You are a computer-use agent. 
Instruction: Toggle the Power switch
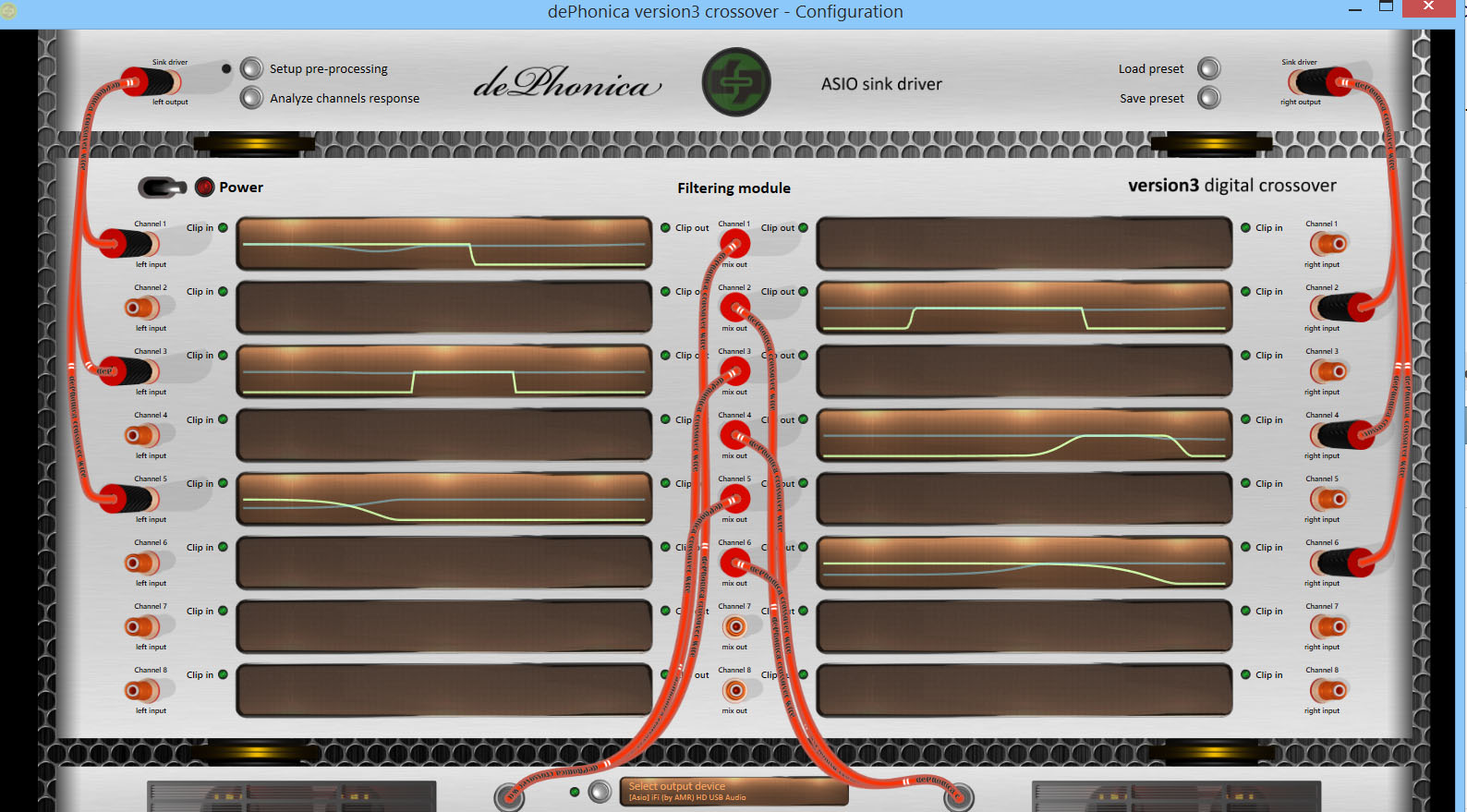(x=163, y=188)
